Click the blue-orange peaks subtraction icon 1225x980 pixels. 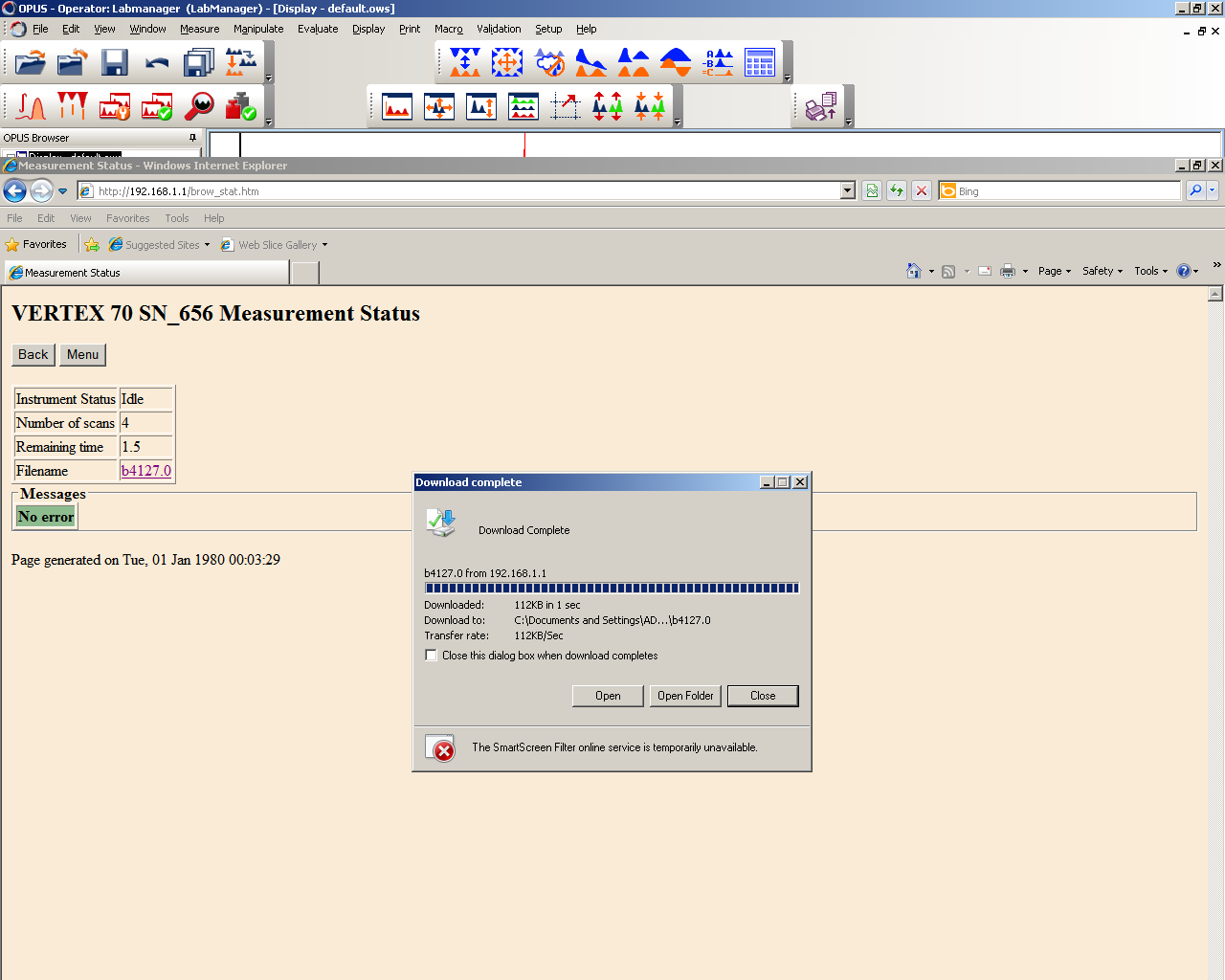(634, 63)
